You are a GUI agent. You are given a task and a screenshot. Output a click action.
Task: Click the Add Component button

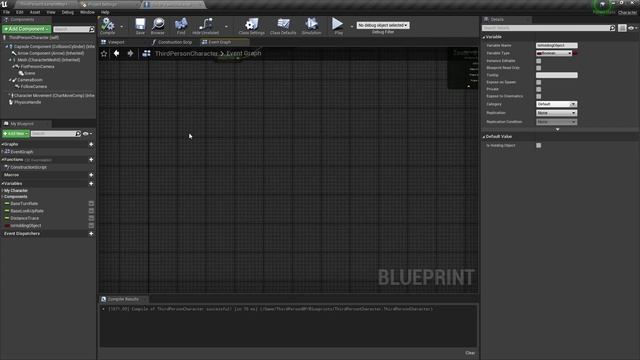(x=27, y=29)
